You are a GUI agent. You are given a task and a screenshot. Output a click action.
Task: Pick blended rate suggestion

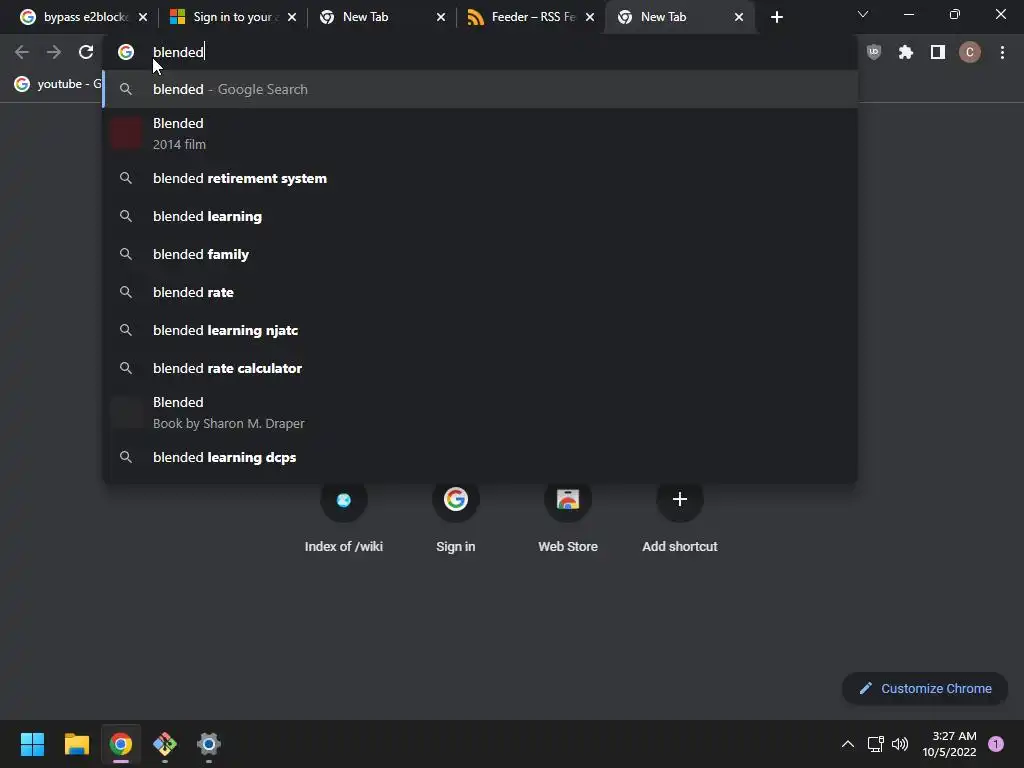480,292
